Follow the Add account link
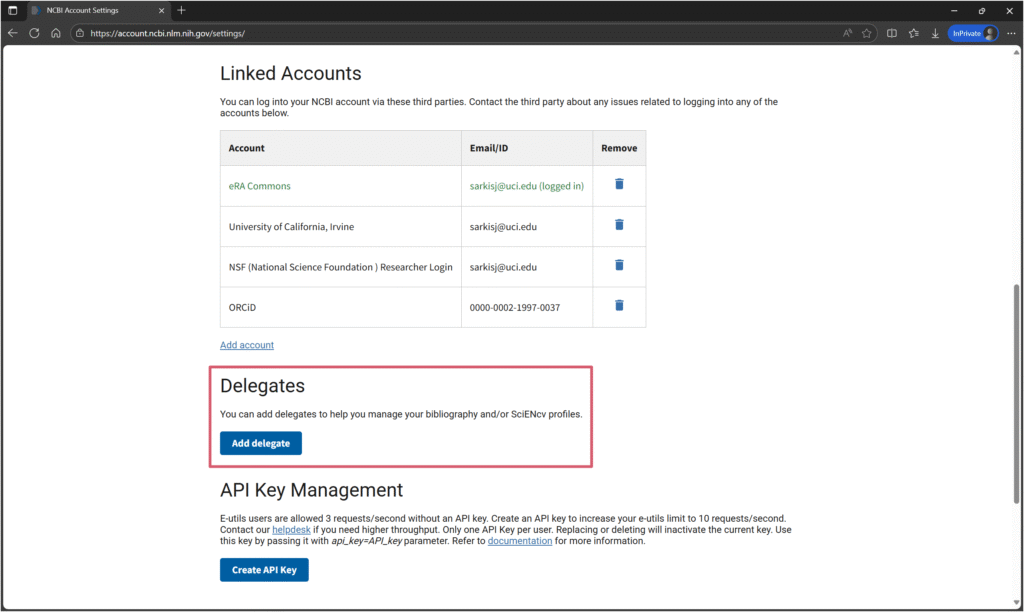The height and width of the screenshot is (612, 1024). tap(247, 345)
